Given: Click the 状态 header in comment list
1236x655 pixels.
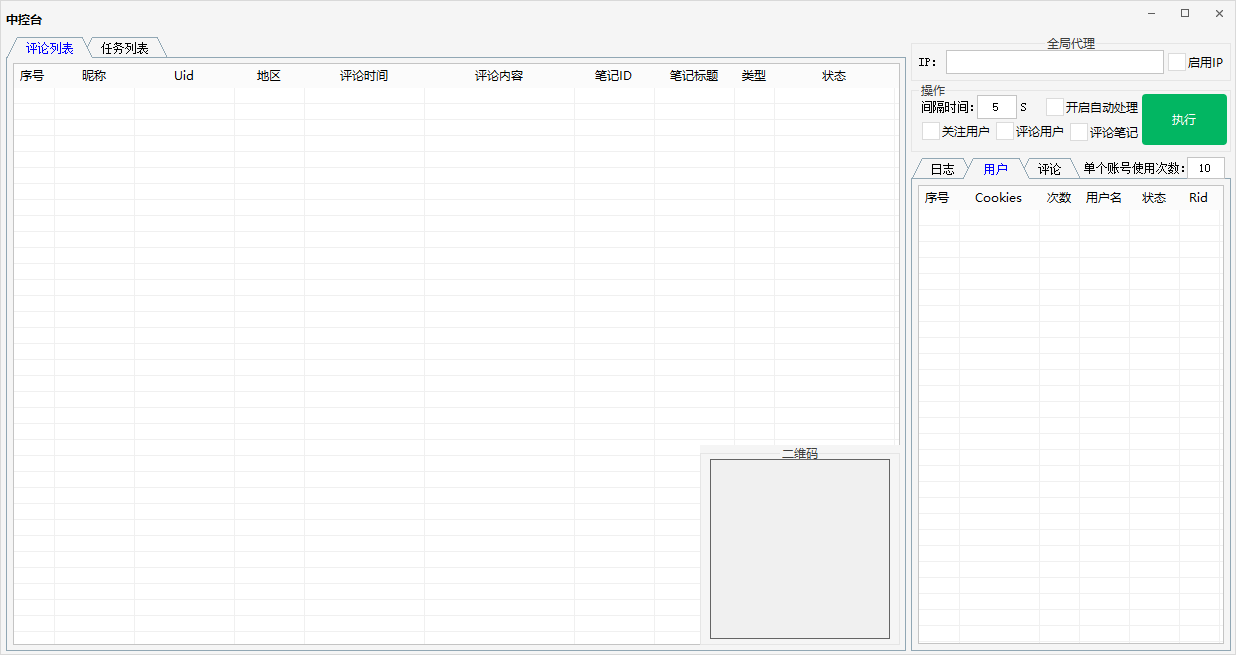Looking at the screenshot, I should tap(834, 76).
